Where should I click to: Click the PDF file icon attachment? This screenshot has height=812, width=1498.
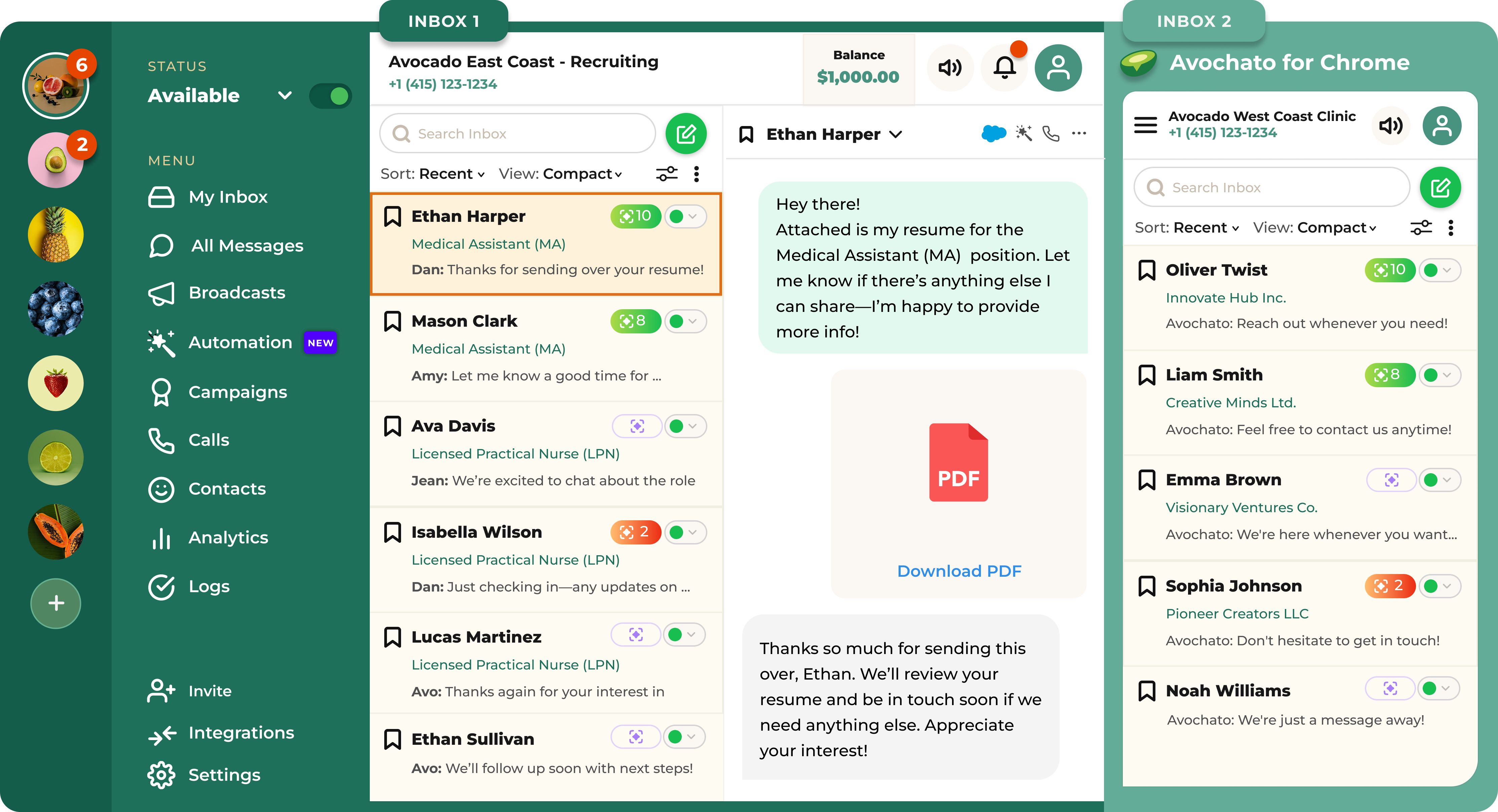click(958, 462)
